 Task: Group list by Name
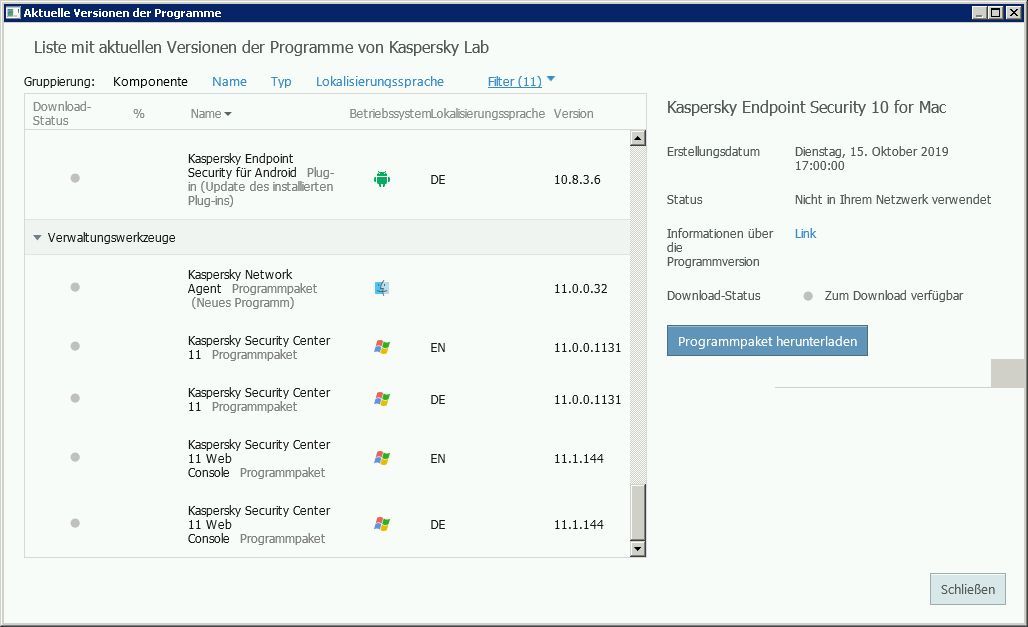229,82
